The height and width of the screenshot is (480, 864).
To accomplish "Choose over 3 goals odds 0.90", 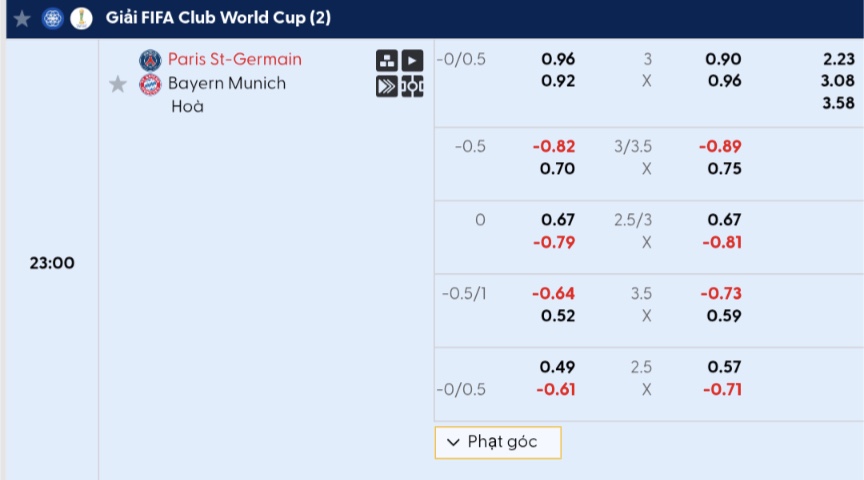I will click(x=723, y=59).
